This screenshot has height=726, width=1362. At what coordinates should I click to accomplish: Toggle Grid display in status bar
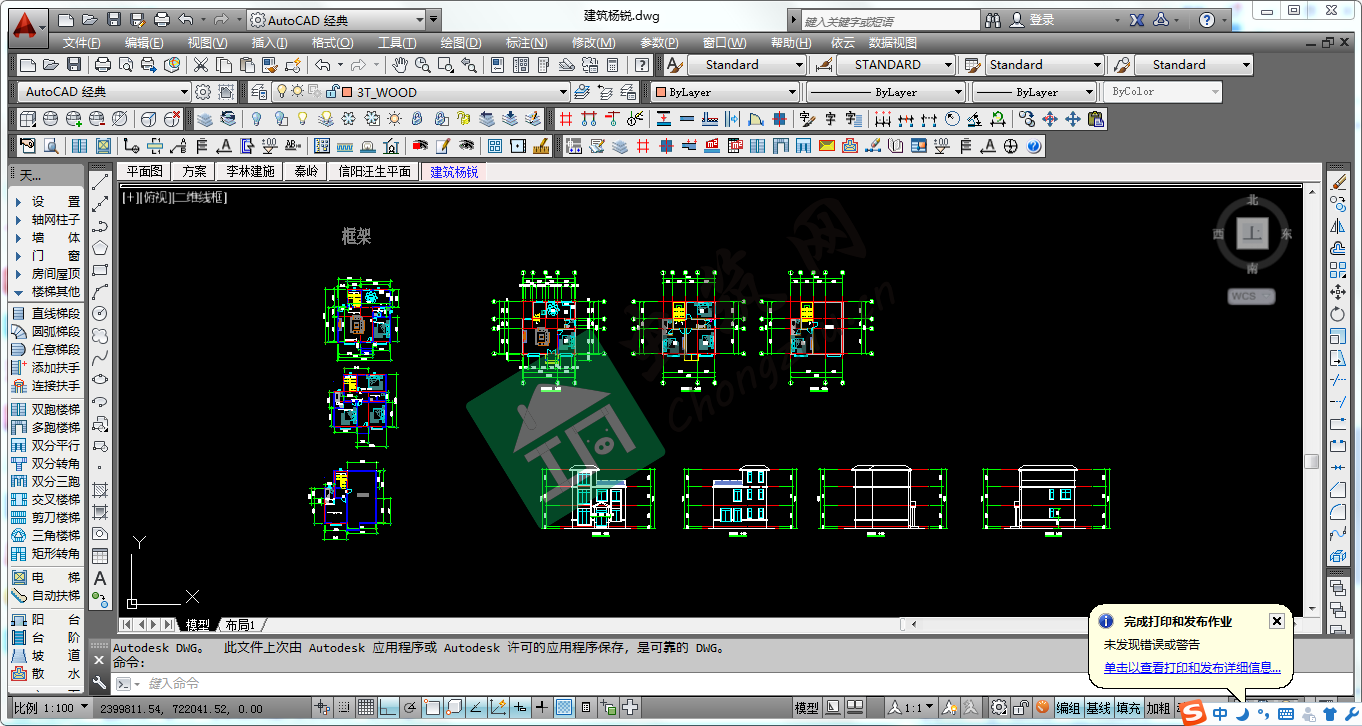367,708
